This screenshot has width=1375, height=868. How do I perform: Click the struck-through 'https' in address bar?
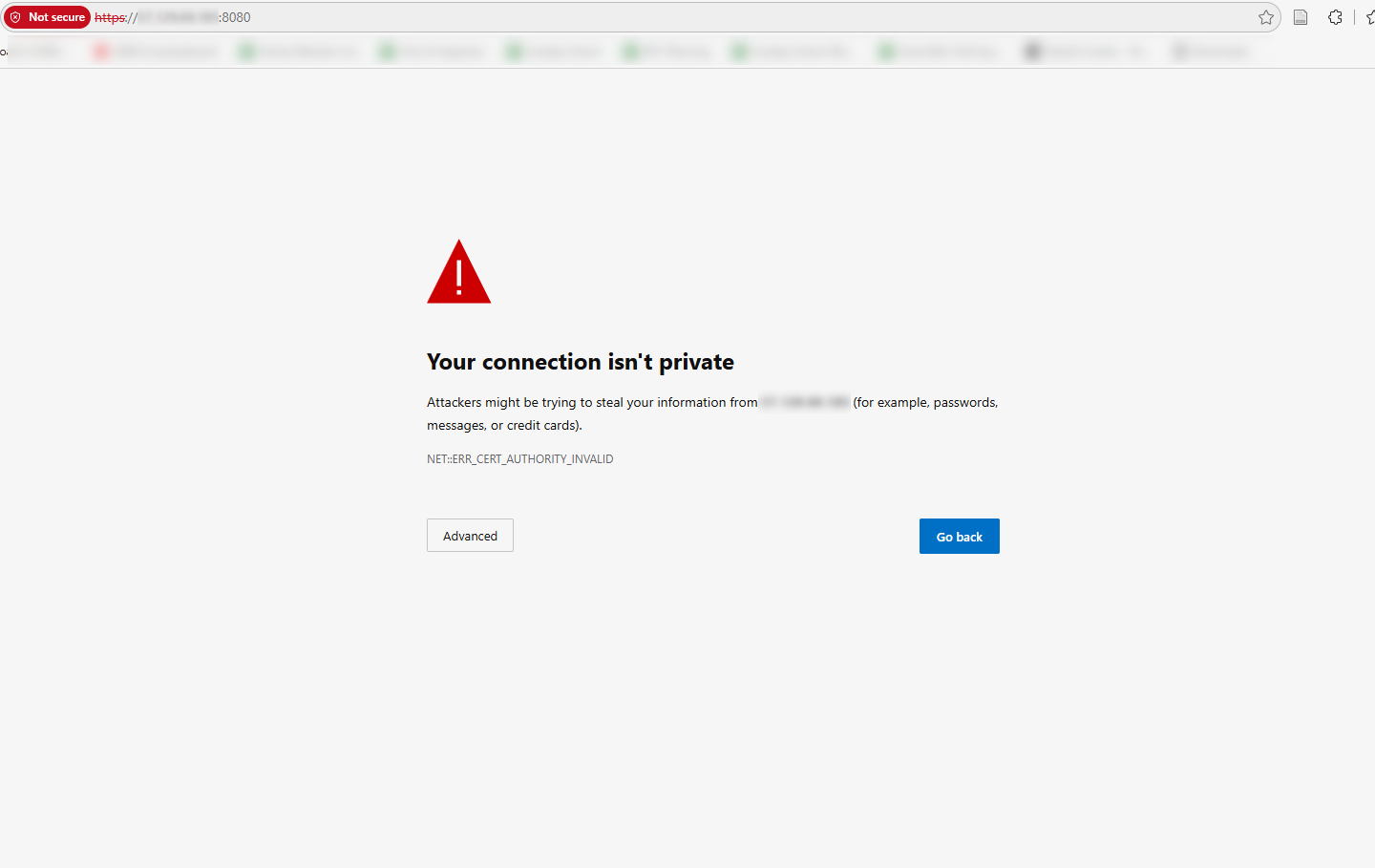point(110,17)
